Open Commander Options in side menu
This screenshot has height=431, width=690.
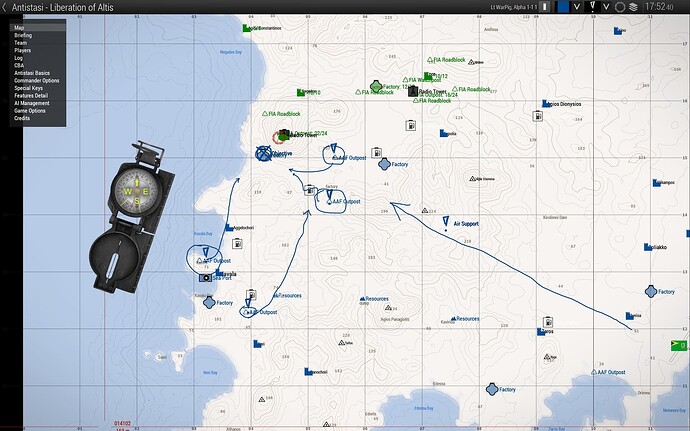pyautogui.click(x=37, y=81)
